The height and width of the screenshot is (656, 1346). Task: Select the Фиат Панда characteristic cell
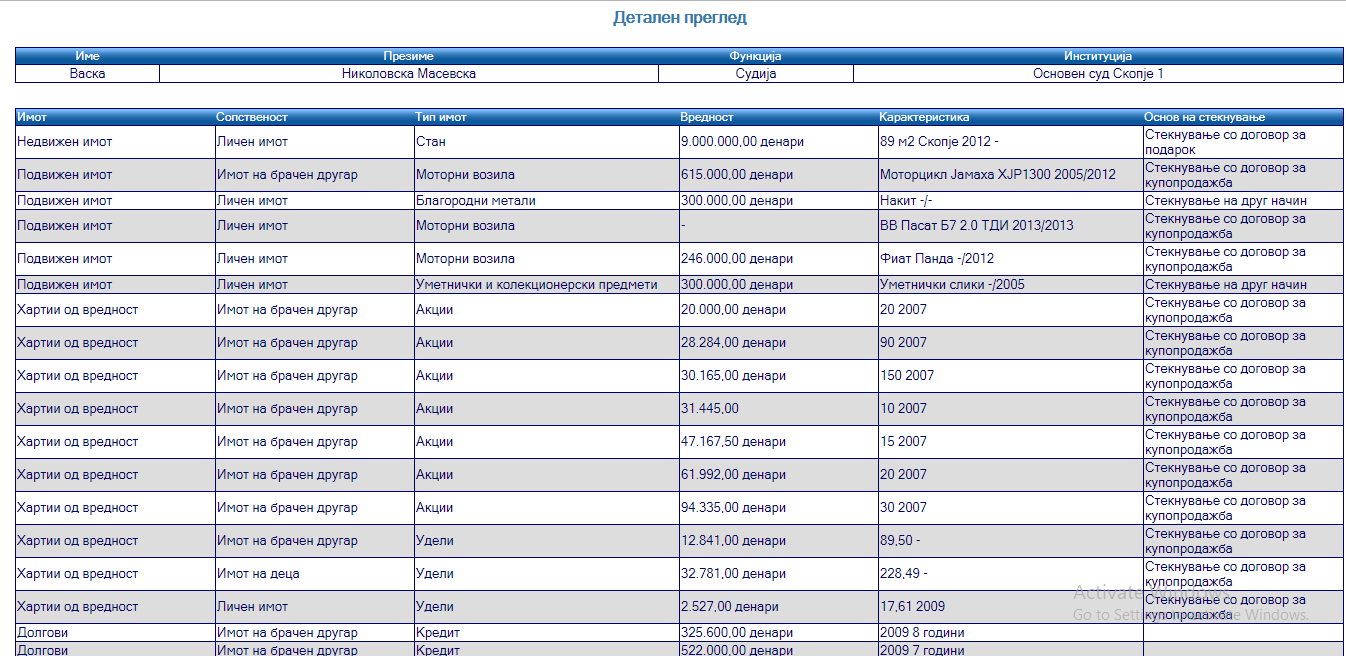tap(937, 259)
